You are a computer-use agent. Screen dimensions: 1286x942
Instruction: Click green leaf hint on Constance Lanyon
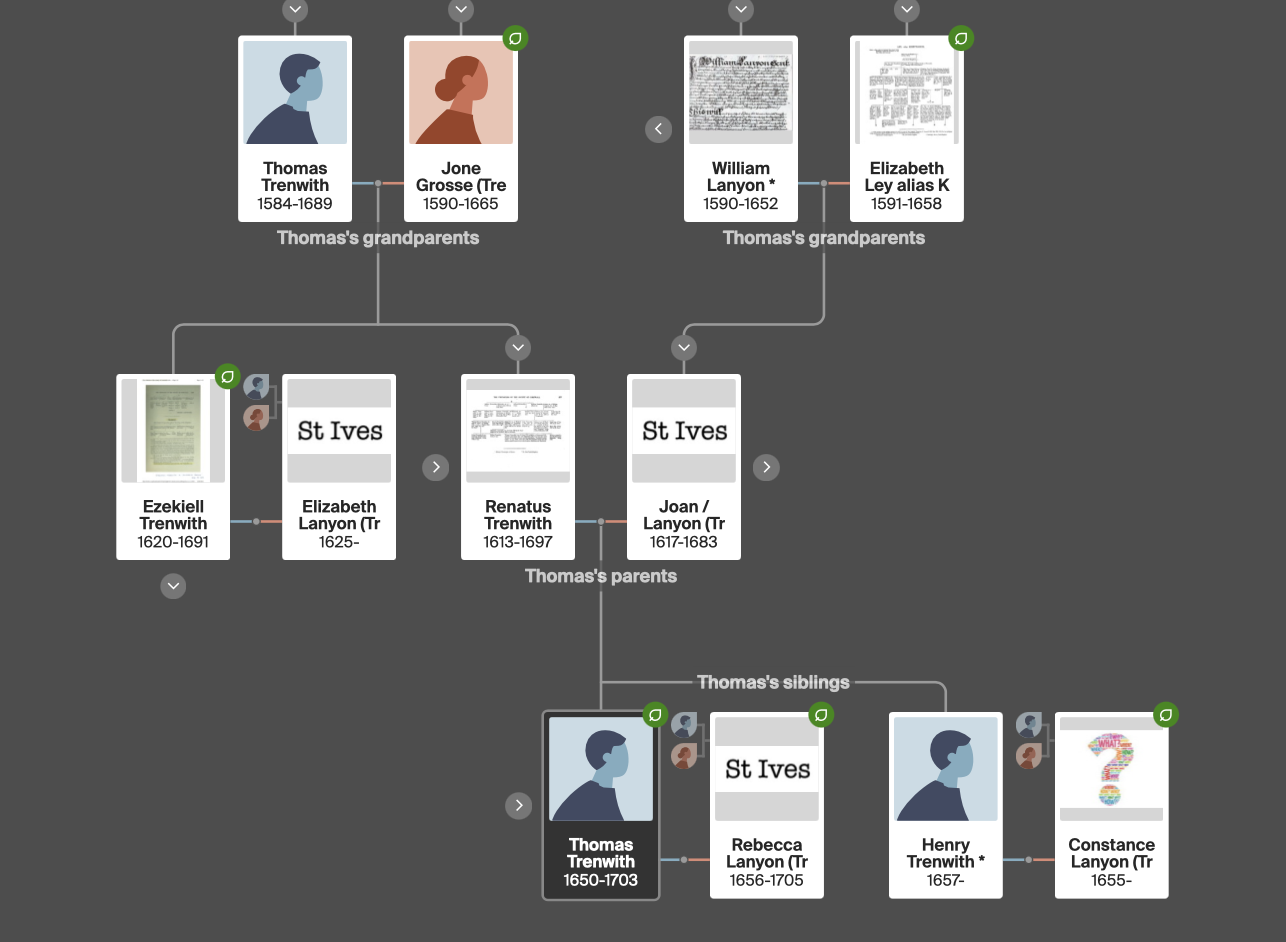point(1166,715)
